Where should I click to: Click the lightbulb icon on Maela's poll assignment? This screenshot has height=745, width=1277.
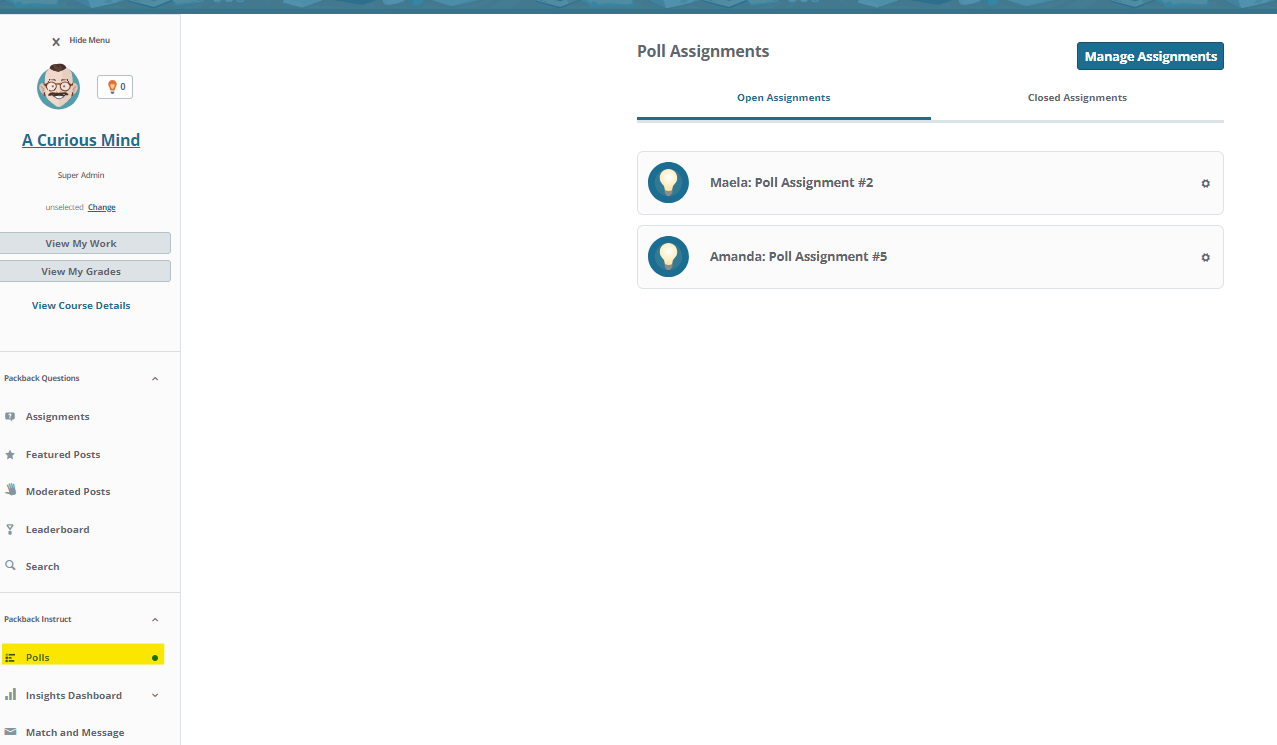coord(668,182)
